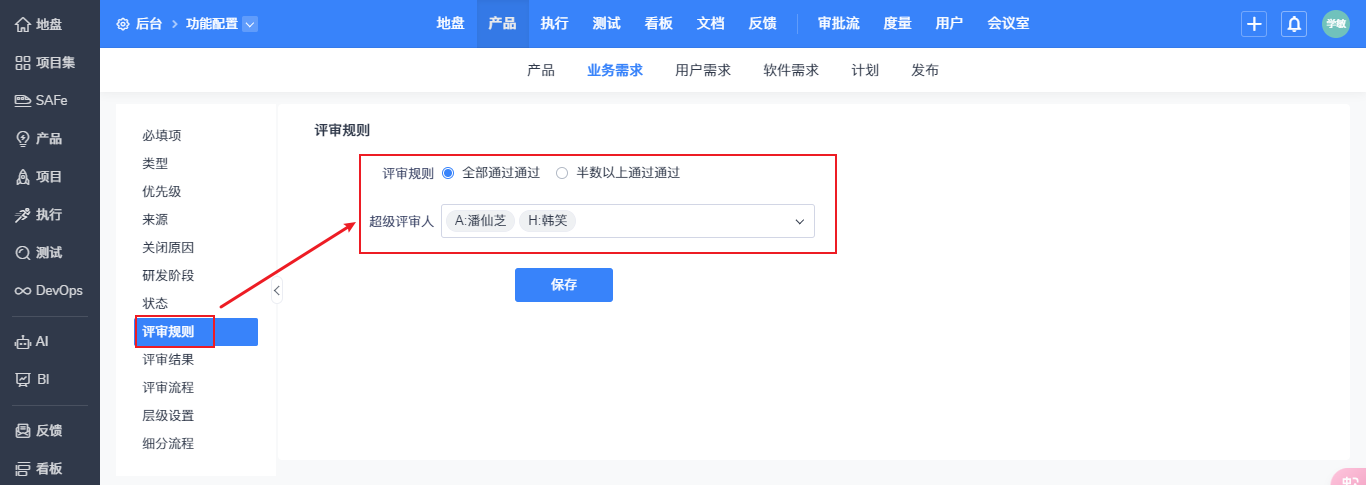
Task: Go to 文档 in the top navigation
Action: click(710, 24)
